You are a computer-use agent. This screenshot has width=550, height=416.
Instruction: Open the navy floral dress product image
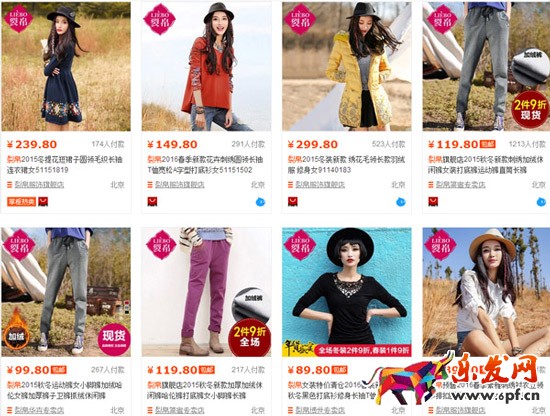click(66, 67)
